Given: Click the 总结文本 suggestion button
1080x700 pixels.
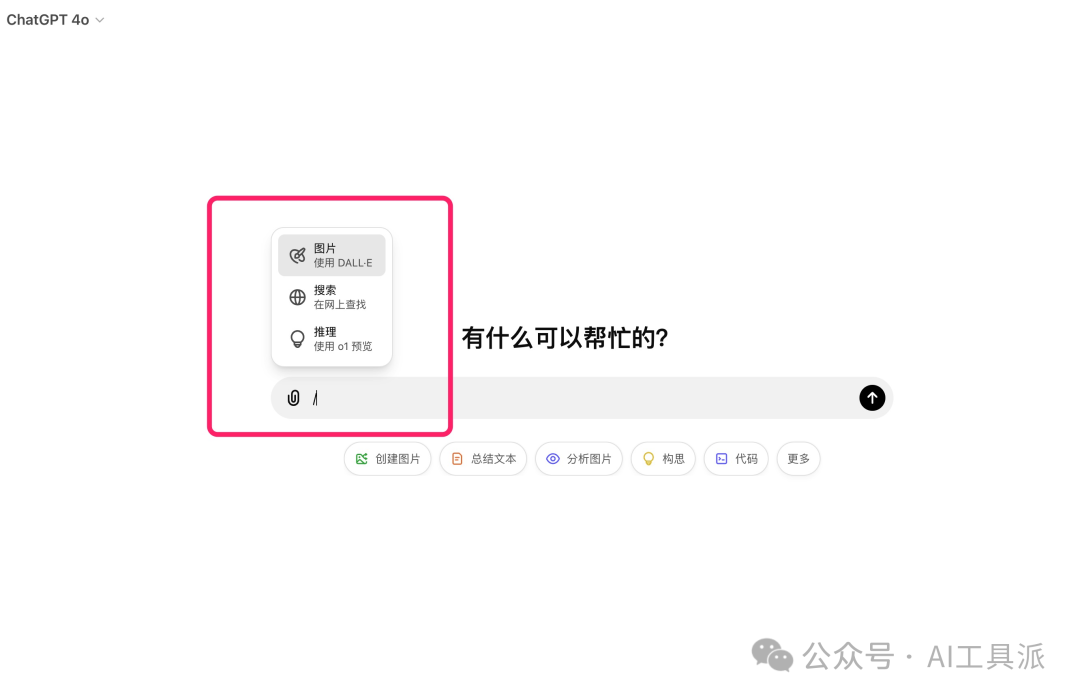Looking at the screenshot, I should tap(484, 459).
